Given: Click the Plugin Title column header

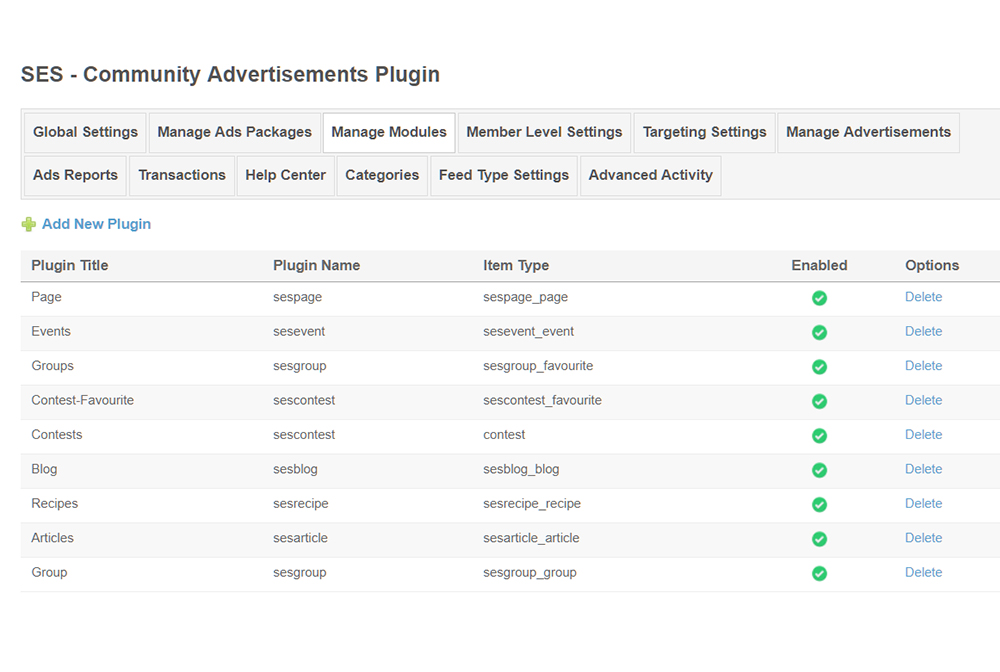Looking at the screenshot, I should [x=70, y=266].
